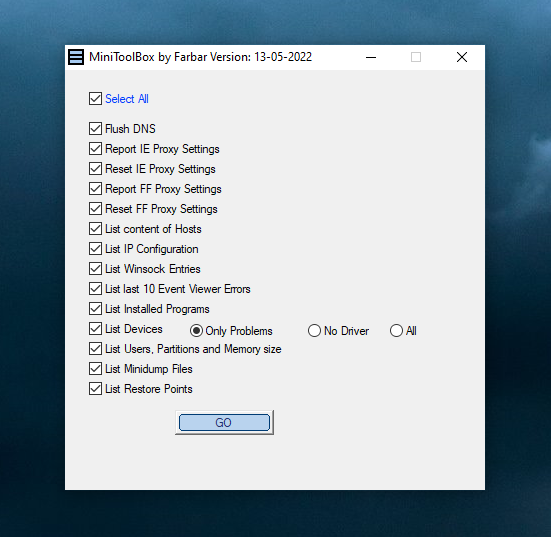Screen dimensions: 551x537
Task: Uncheck the Select All checkbox
Action: coord(95,99)
